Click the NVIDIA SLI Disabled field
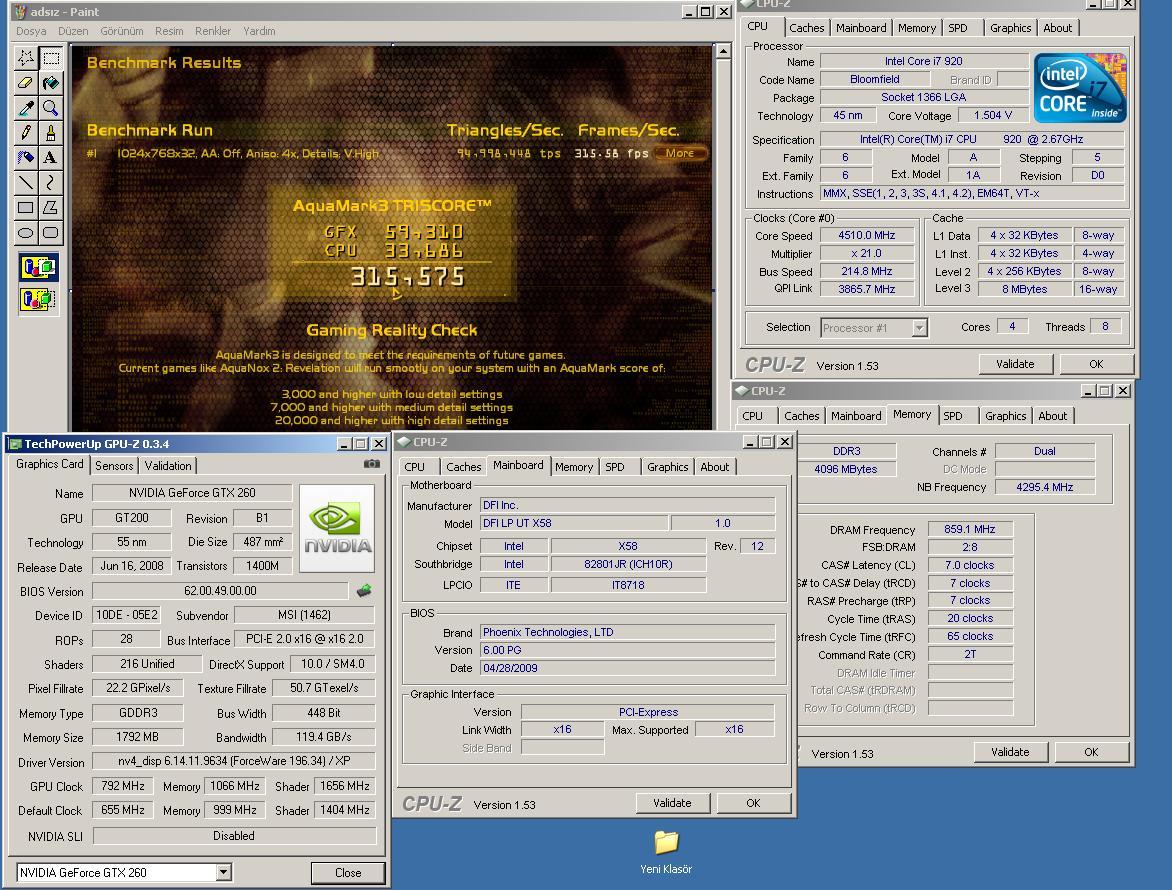The height and width of the screenshot is (890, 1172). point(234,836)
